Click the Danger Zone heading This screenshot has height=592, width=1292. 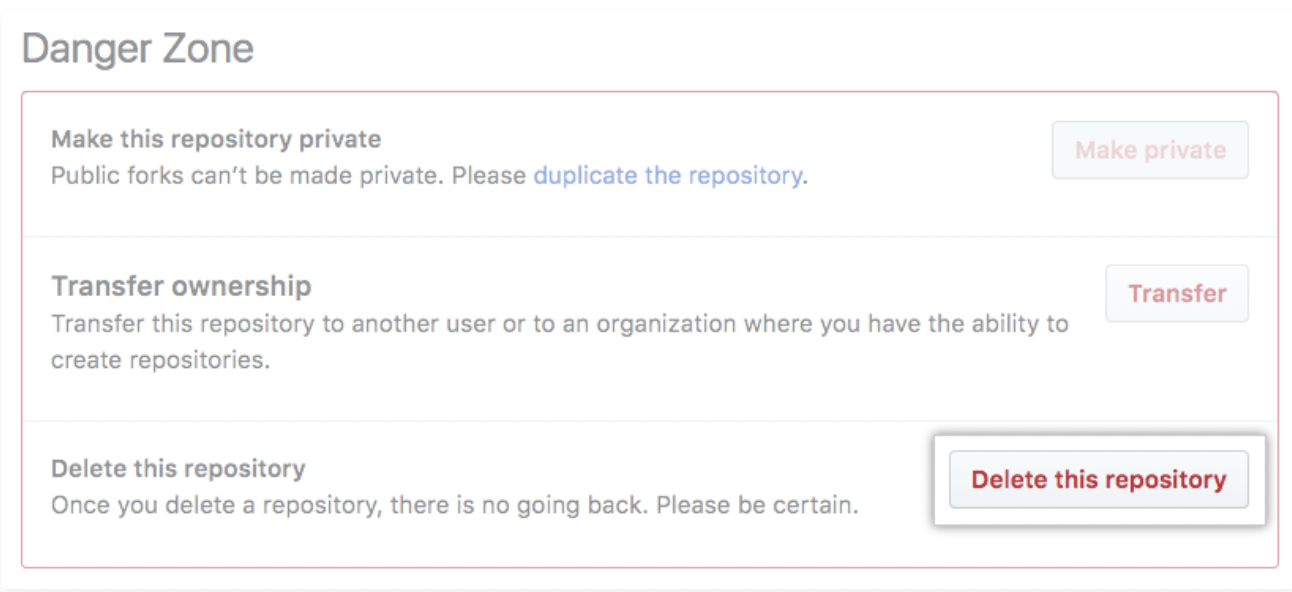[x=138, y=48]
